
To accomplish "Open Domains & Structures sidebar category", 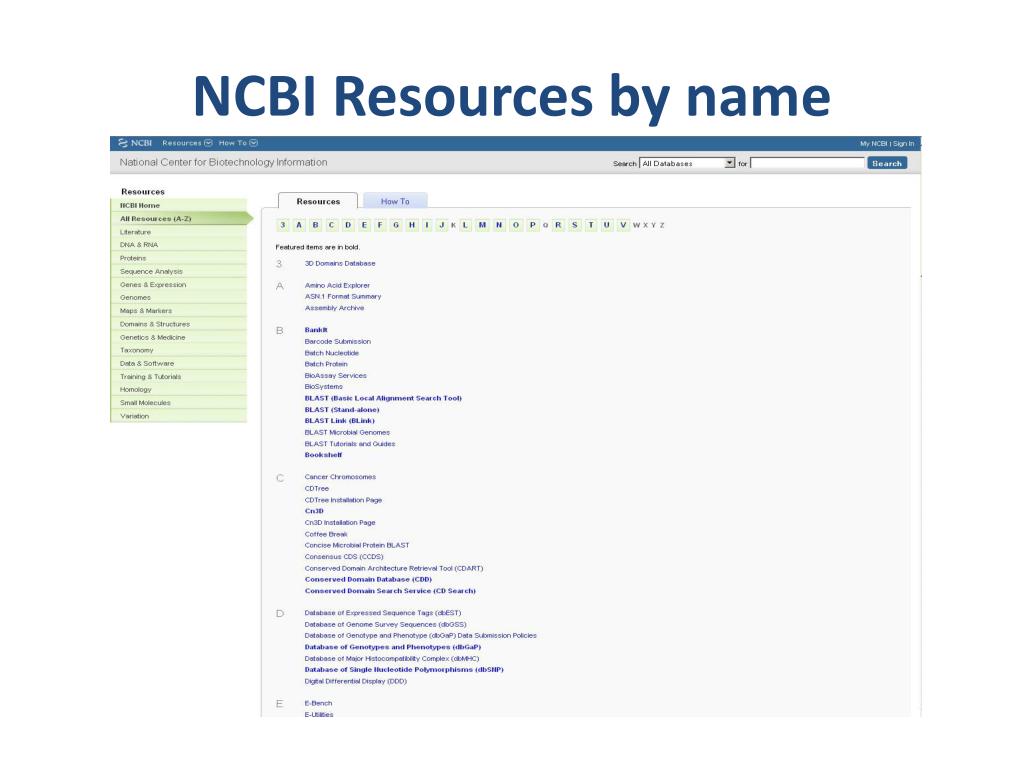I will [179, 324].
